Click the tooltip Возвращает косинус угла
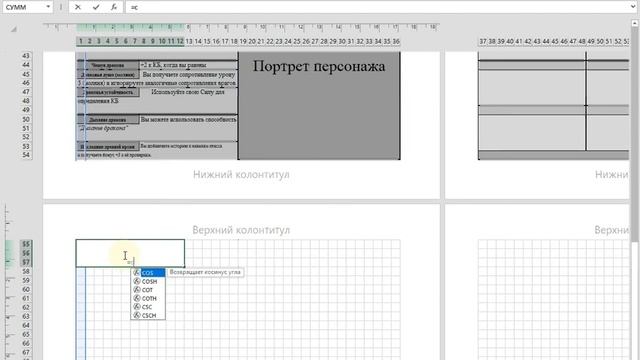This screenshot has width=640, height=360. click(x=205, y=272)
